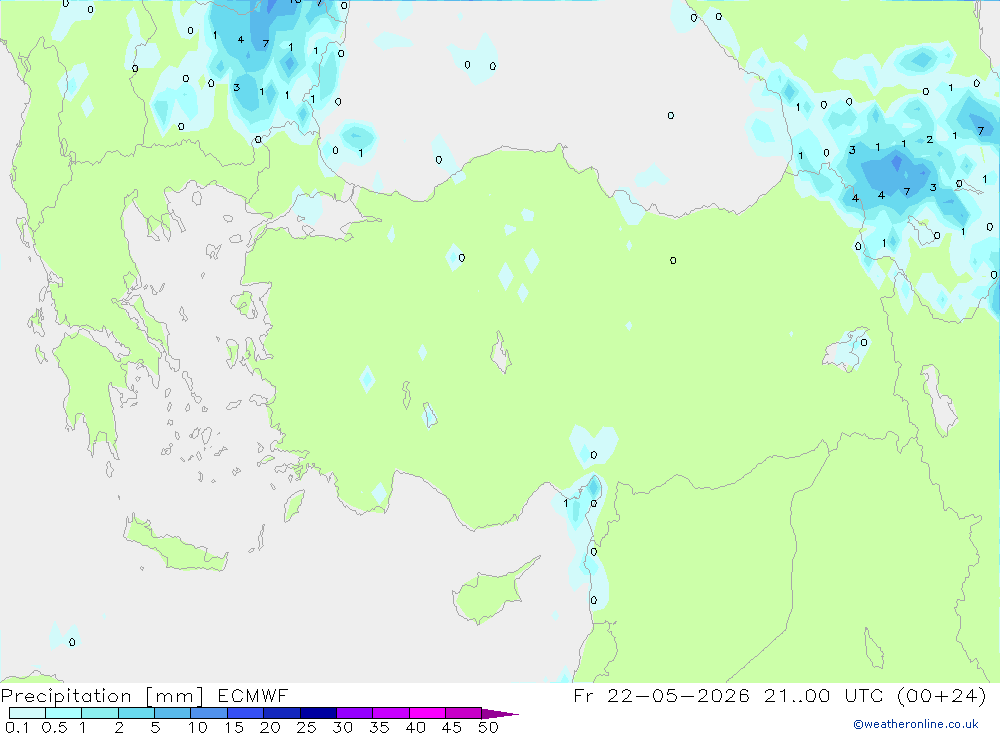The image size is (1000, 733).
Task: Click the '(00+24)' forecast offset text
Action: click(941, 695)
